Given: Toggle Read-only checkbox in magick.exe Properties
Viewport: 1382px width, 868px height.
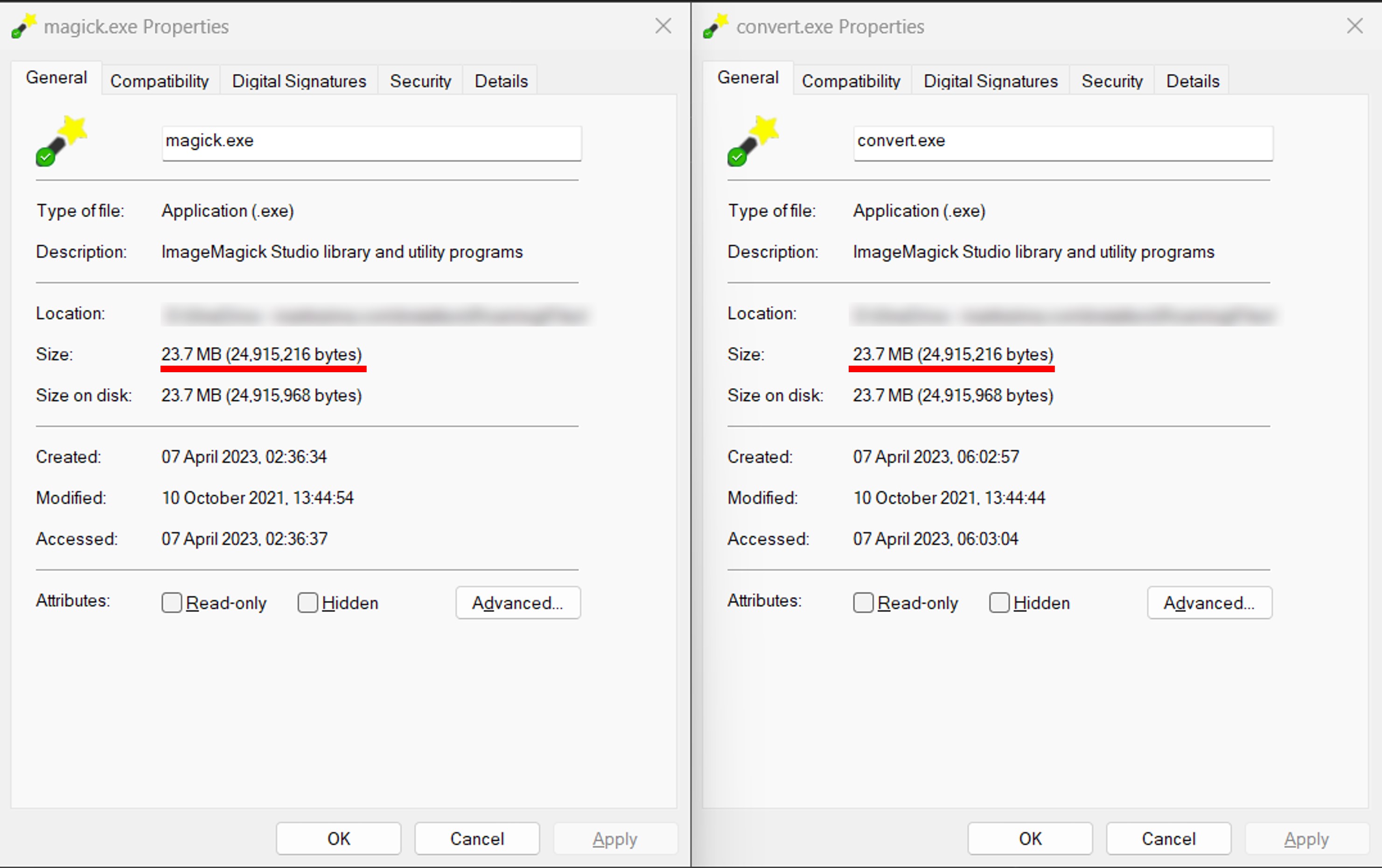Looking at the screenshot, I should point(172,603).
